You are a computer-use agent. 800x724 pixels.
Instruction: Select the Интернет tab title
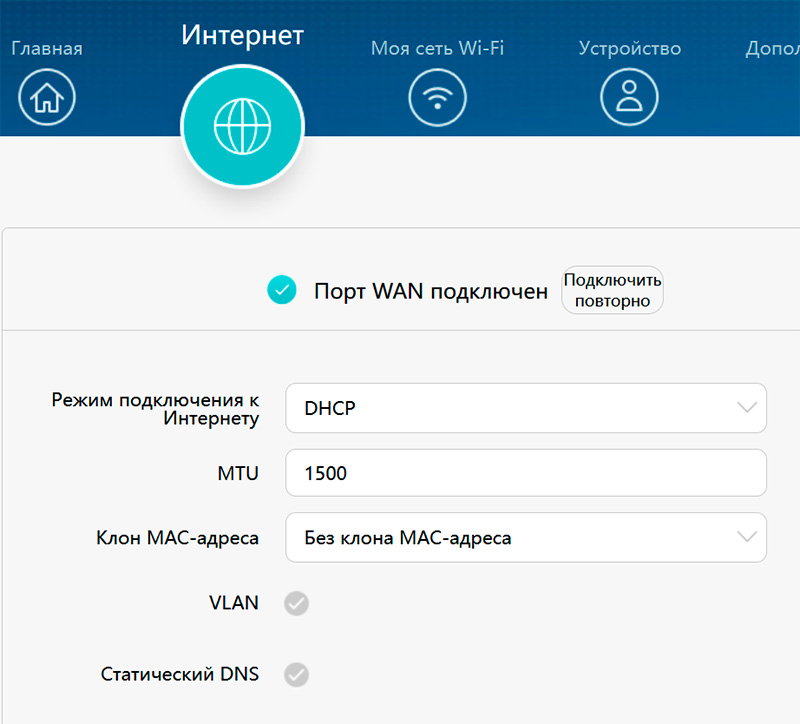click(242, 36)
